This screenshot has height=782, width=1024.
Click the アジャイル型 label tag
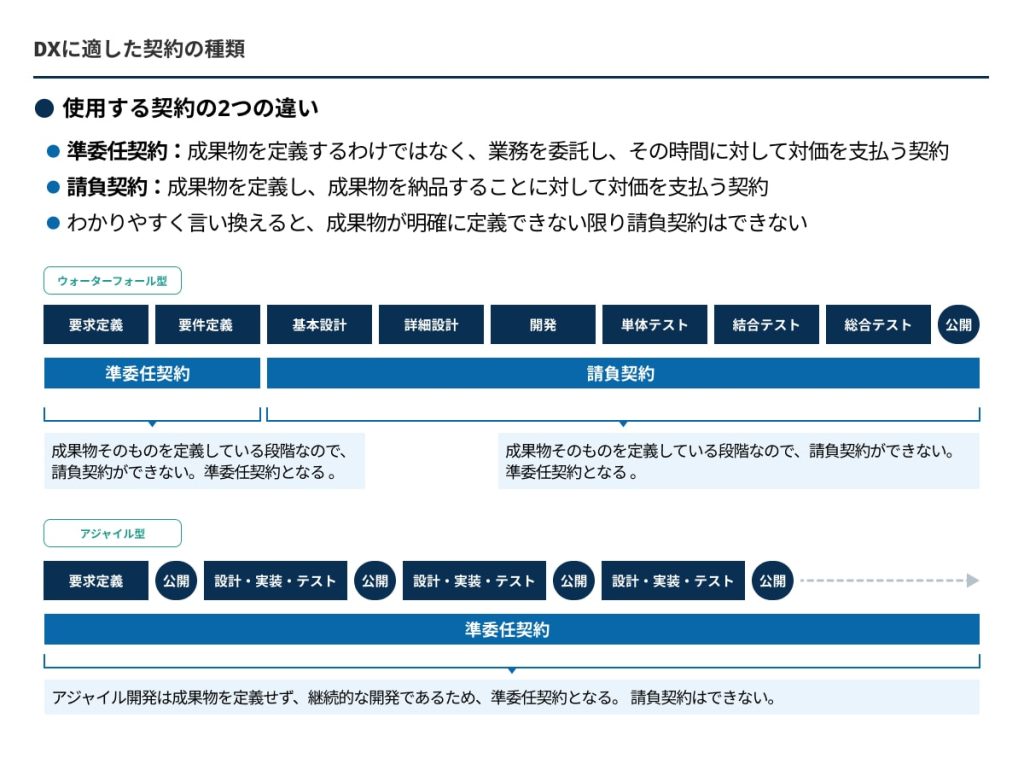tap(112, 534)
